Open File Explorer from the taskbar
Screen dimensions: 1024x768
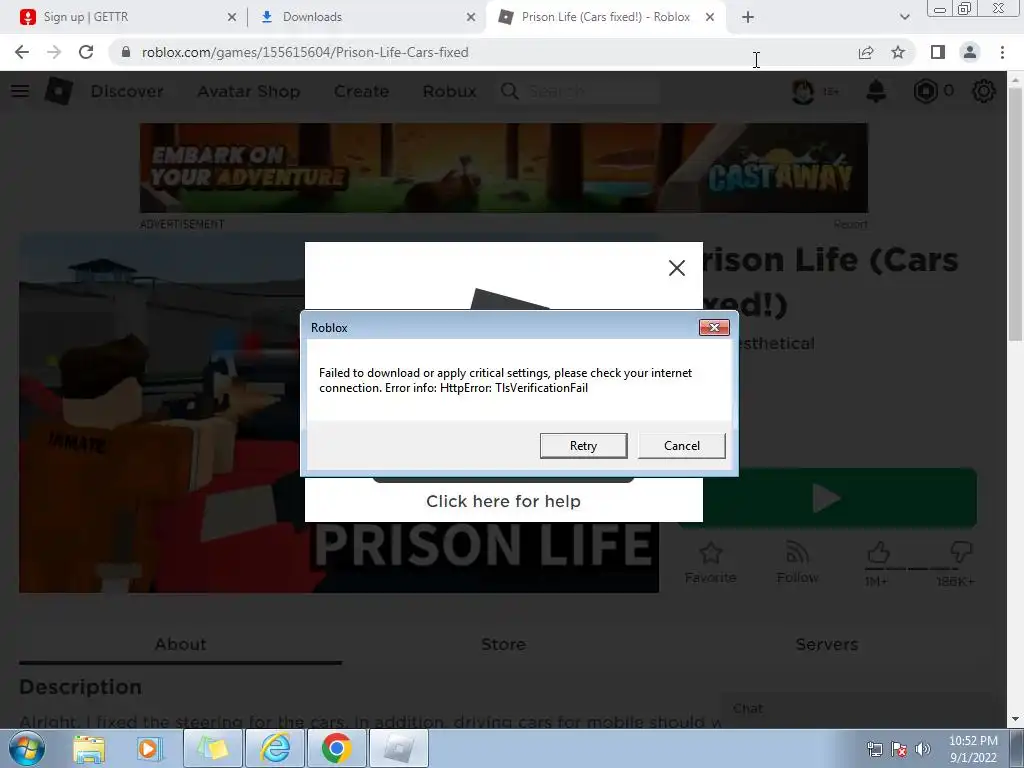(89, 748)
